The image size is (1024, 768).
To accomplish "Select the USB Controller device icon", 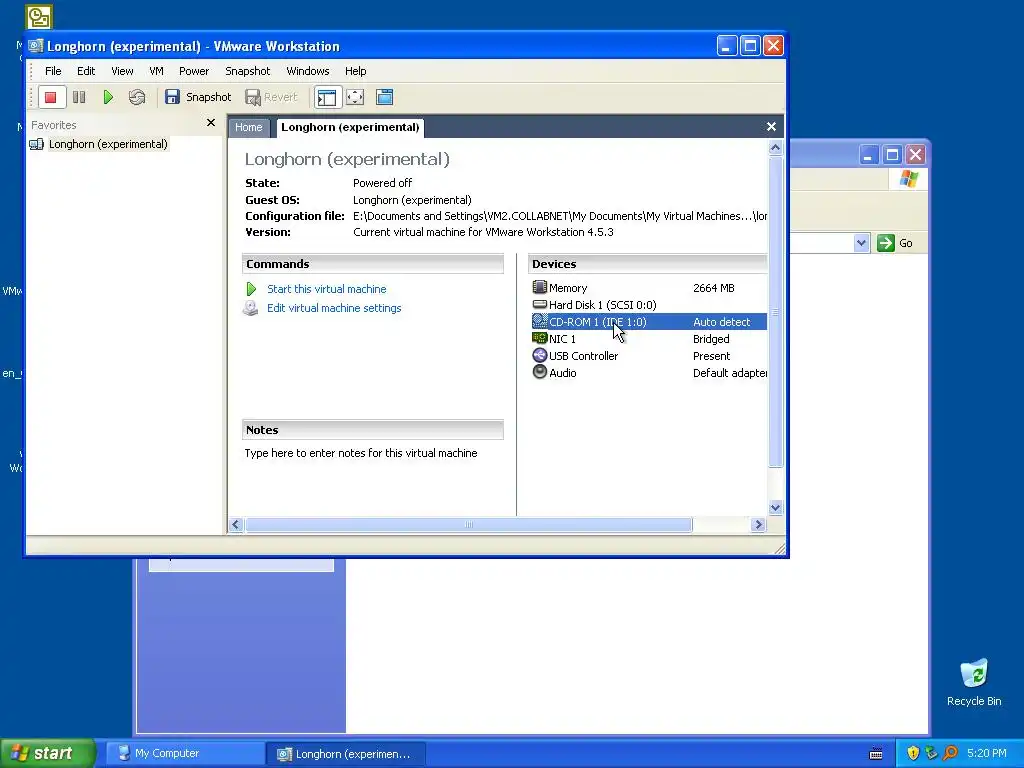I will pos(539,355).
